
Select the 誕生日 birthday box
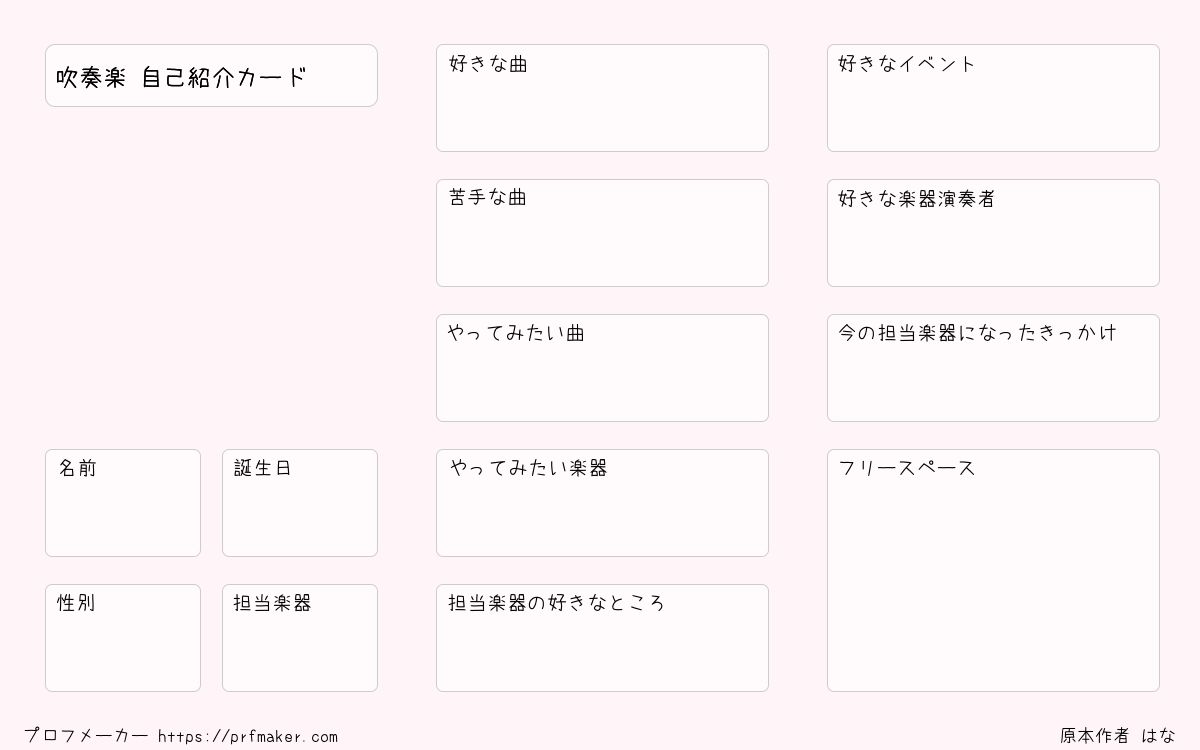click(300, 503)
